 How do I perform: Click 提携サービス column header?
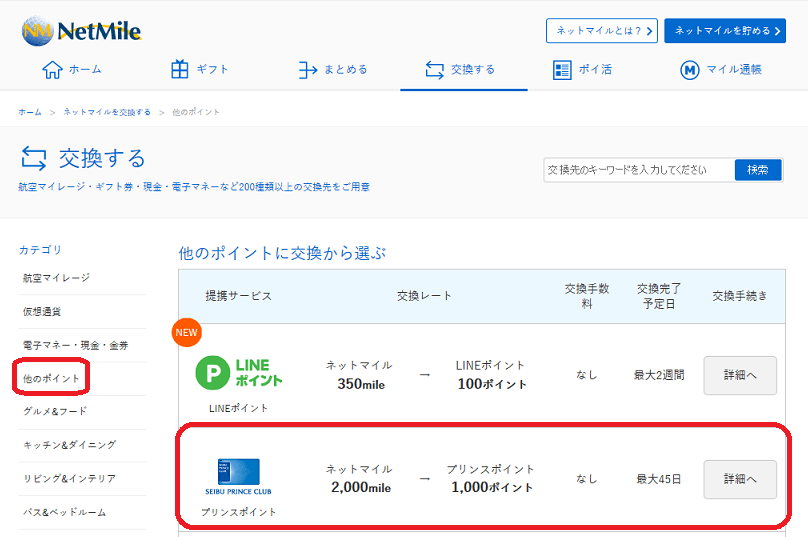tap(239, 296)
